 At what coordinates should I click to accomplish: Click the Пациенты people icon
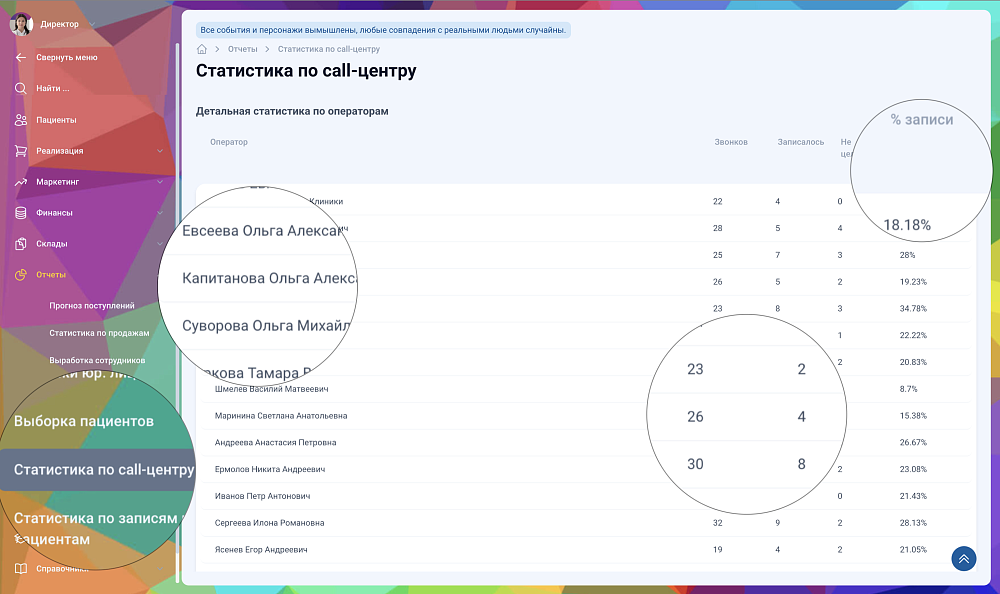[21, 120]
